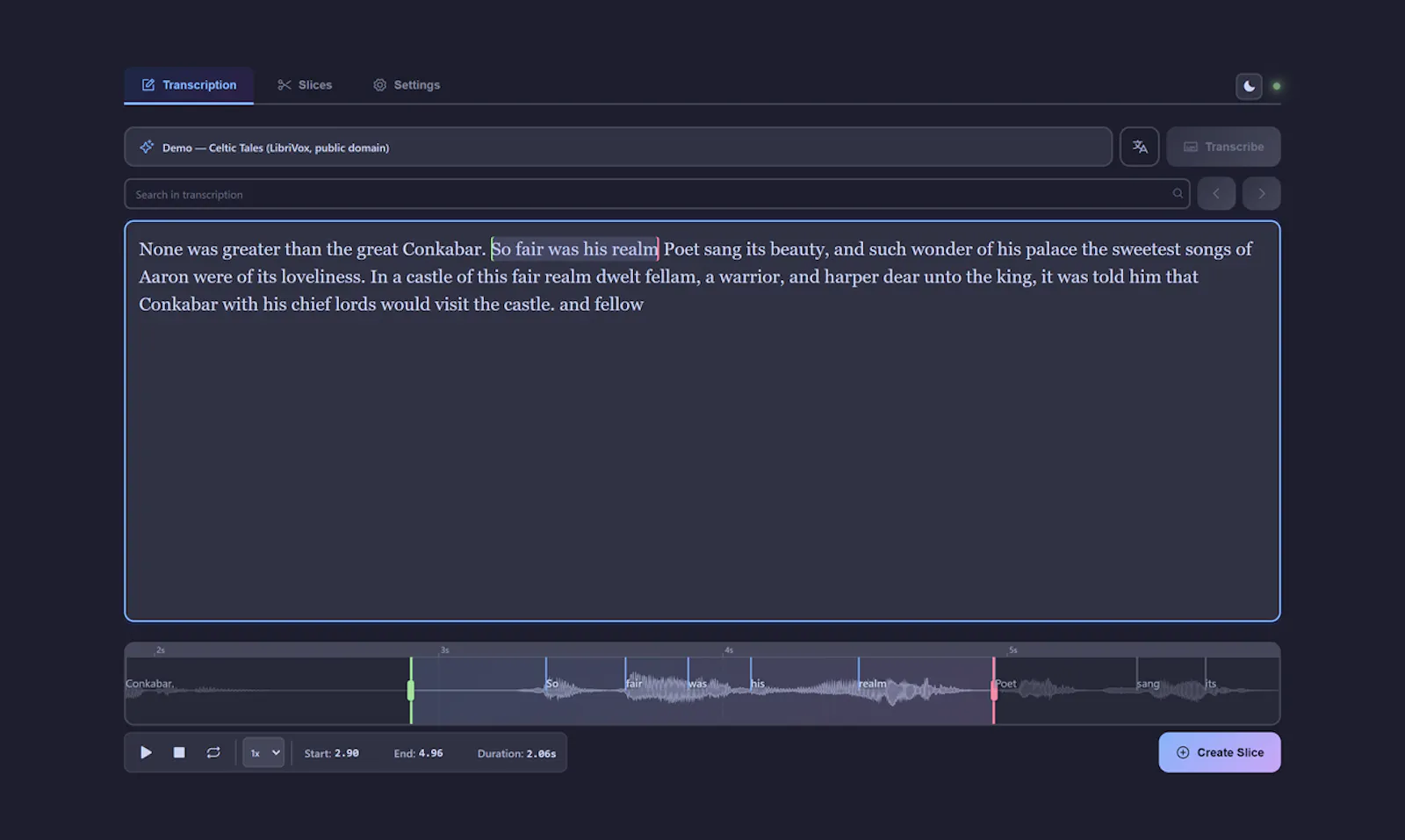This screenshot has width=1405, height=840.
Task: Click the green start marker handle
Action: [x=411, y=691]
